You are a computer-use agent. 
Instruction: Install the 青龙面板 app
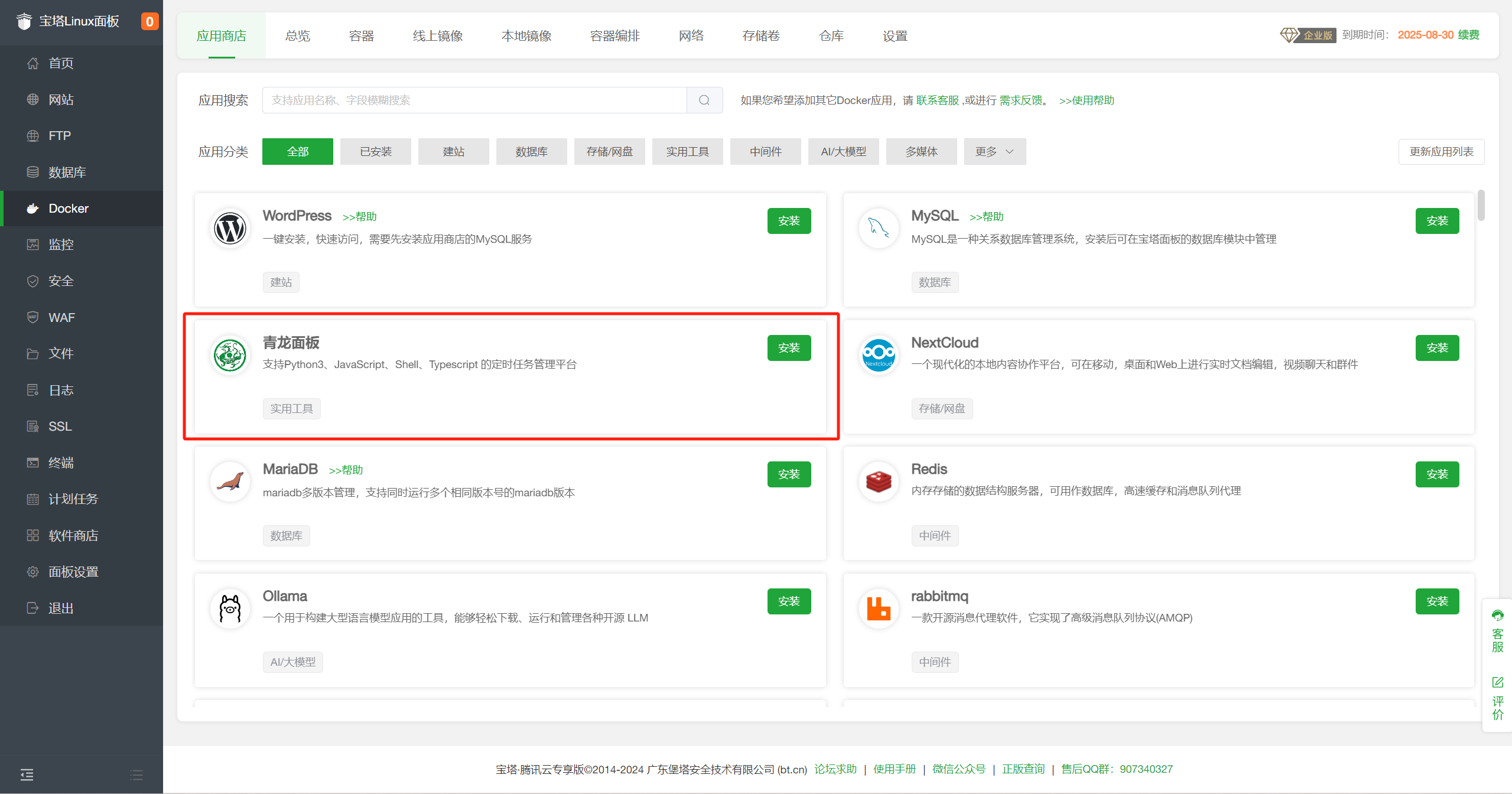(789, 348)
